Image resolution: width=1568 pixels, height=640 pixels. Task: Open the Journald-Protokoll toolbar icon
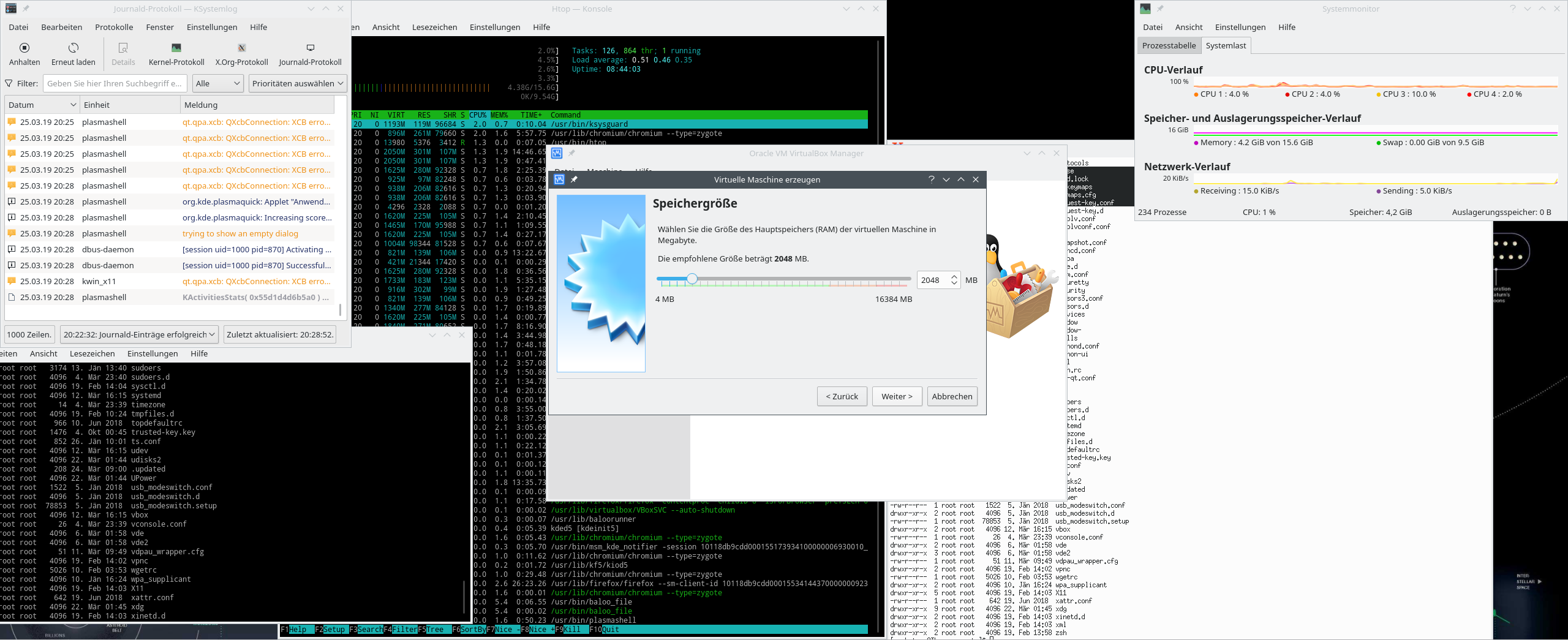[311, 48]
